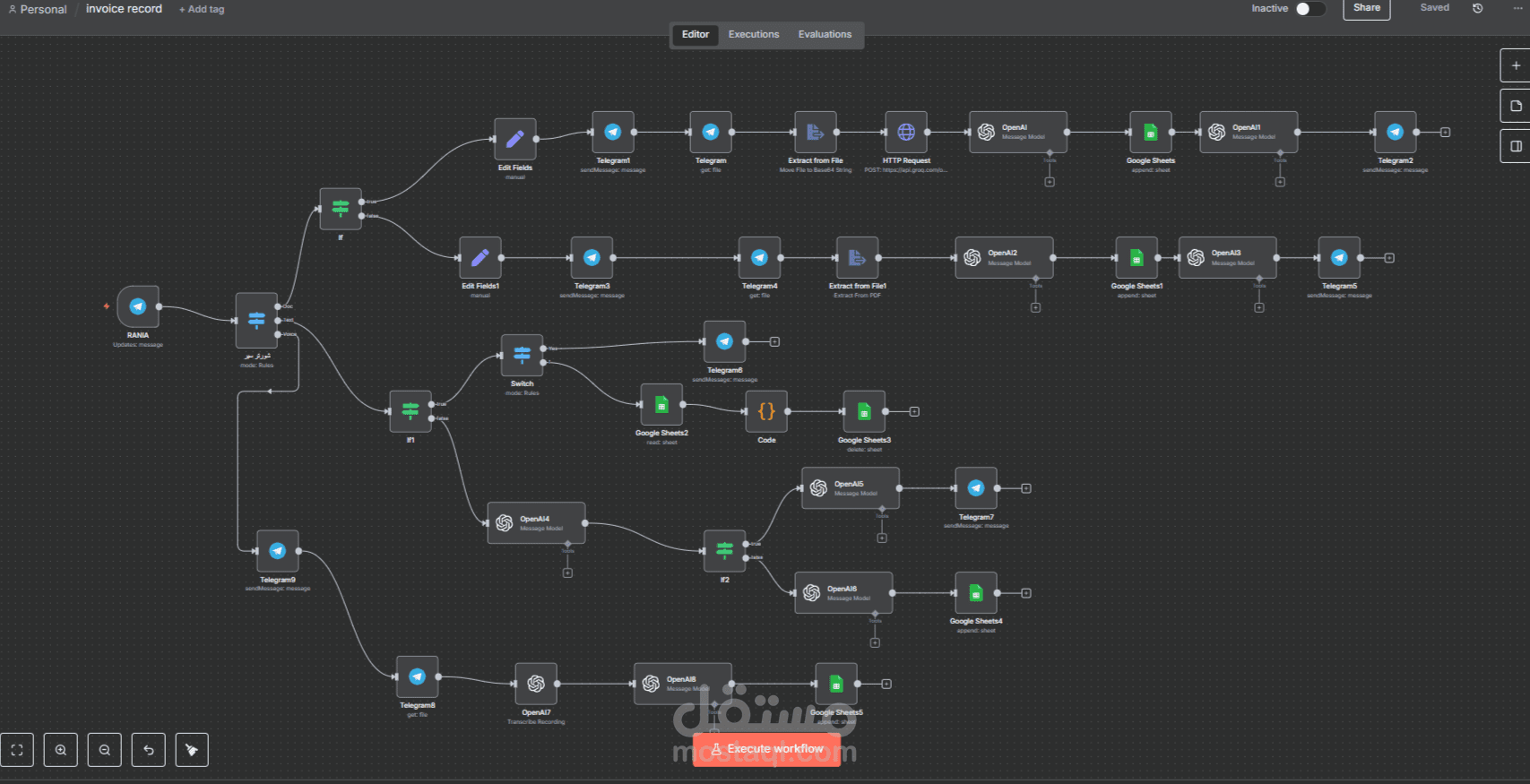Tidy up the workflow nodes

pyautogui.click(x=192, y=750)
